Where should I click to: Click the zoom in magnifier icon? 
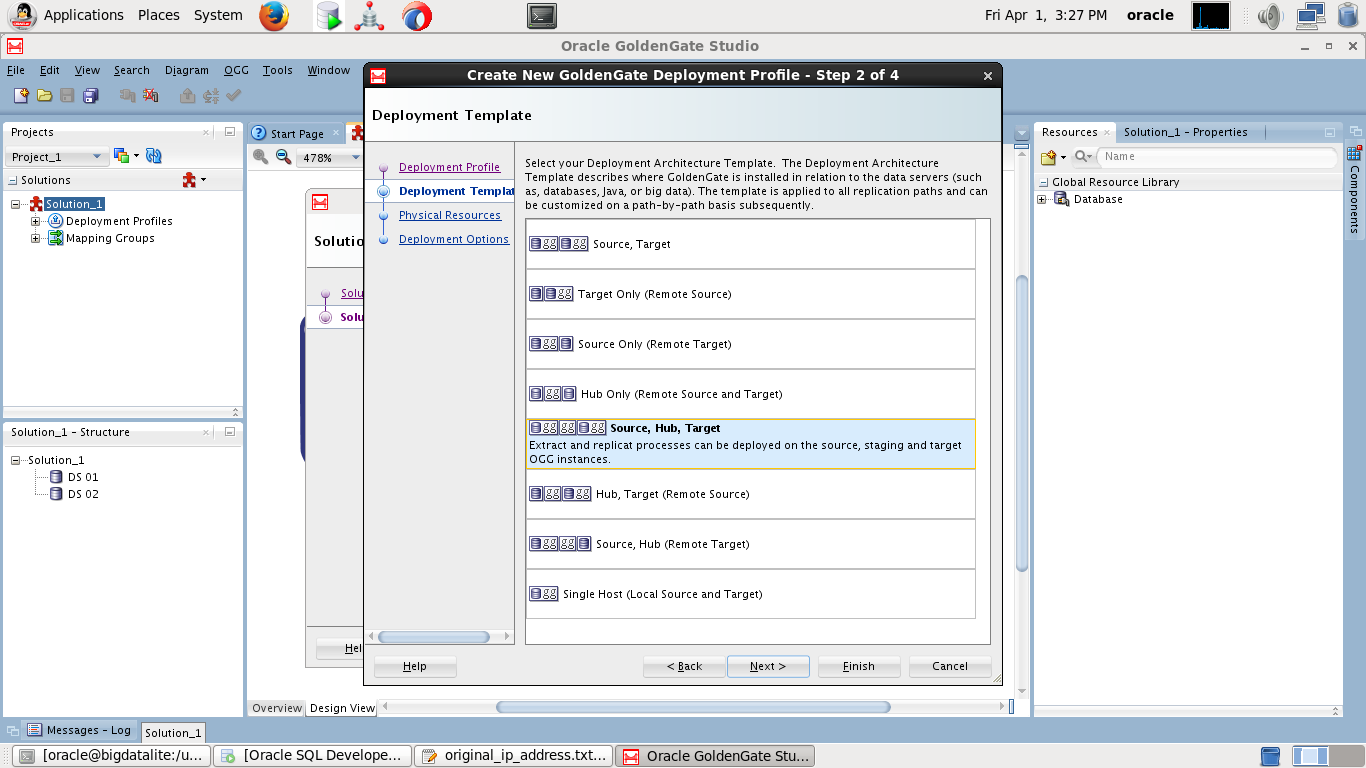(x=260, y=157)
